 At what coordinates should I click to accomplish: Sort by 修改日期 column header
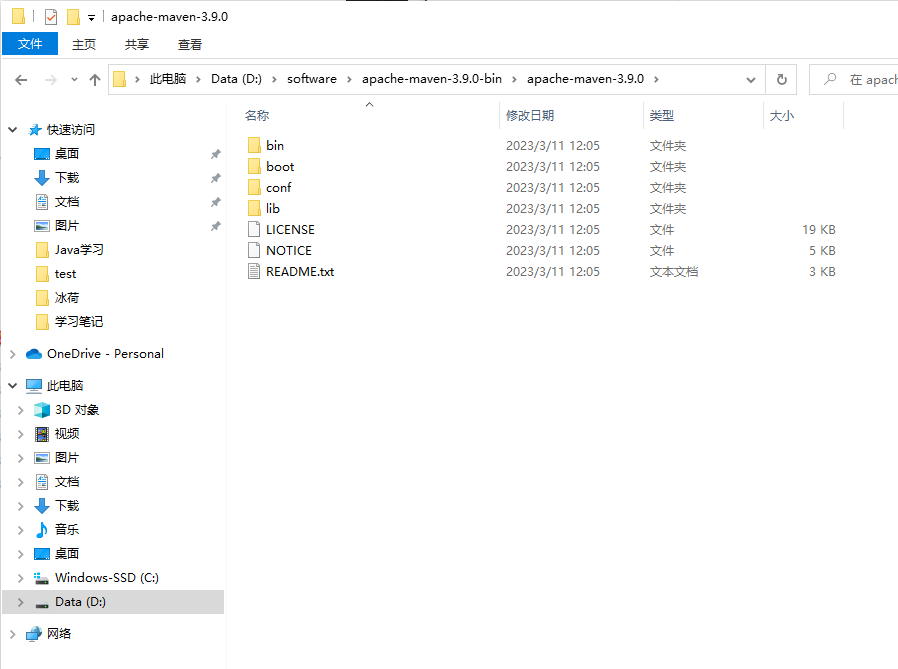click(x=530, y=116)
